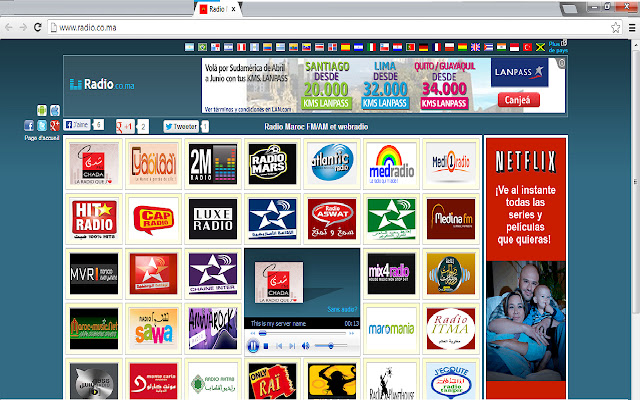The height and width of the screenshot is (400, 640).
Task: Open the ArabiaRock station
Action: tap(213, 329)
